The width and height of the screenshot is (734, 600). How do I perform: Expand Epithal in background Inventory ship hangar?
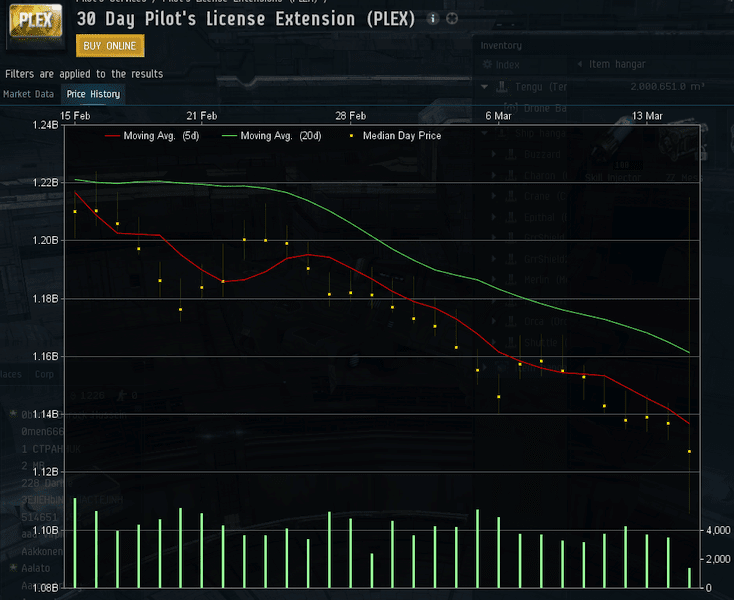pos(493,217)
